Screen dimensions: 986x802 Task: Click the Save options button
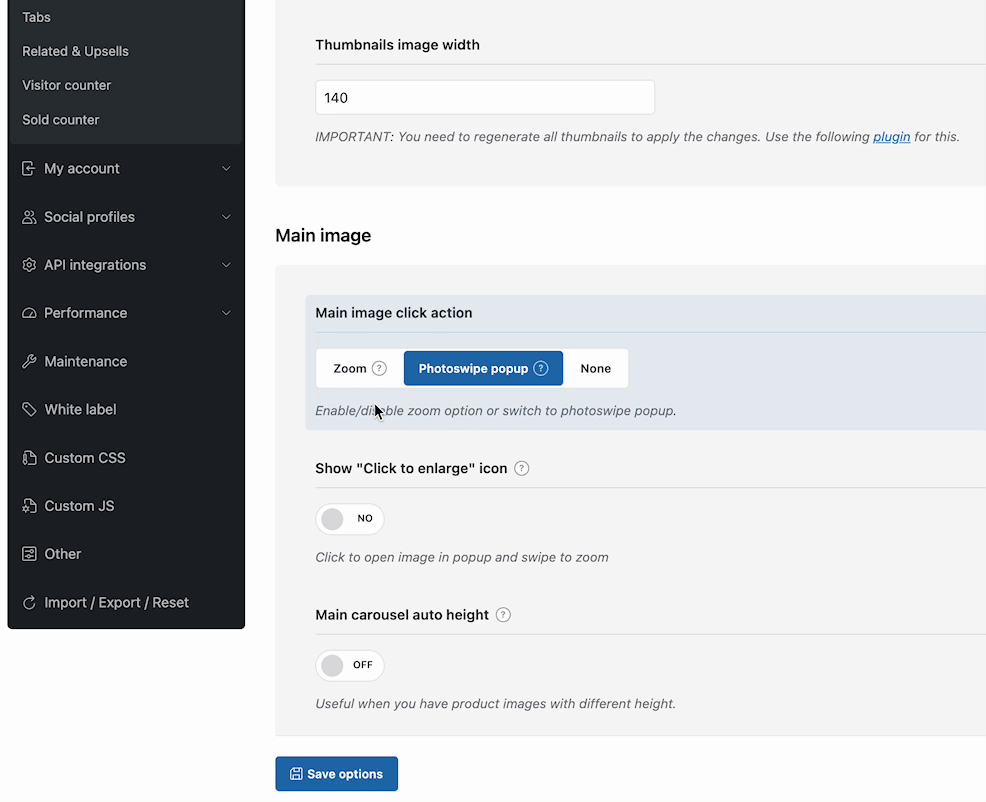336,774
